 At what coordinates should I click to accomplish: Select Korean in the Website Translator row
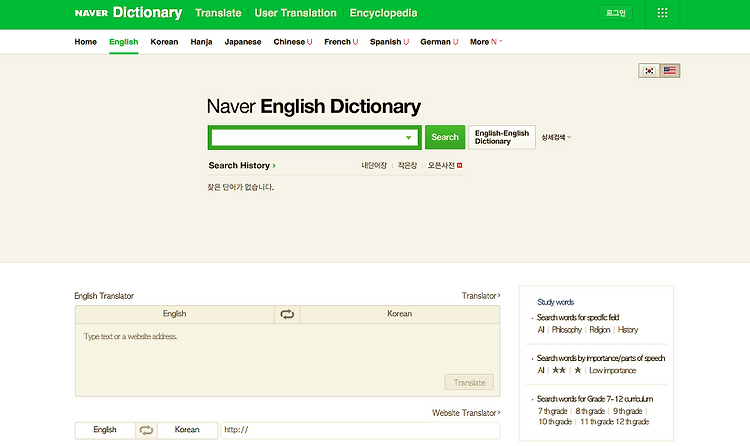click(187, 430)
